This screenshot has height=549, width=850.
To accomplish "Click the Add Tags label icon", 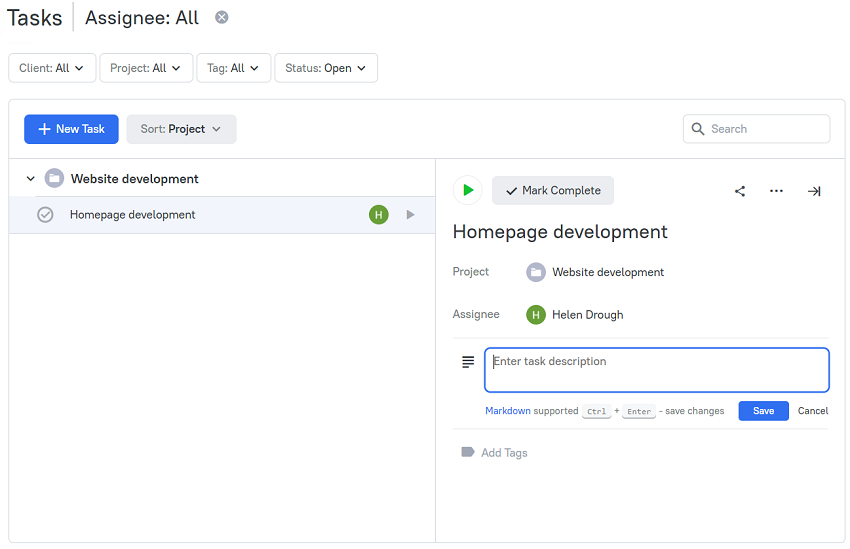I will pyautogui.click(x=467, y=452).
